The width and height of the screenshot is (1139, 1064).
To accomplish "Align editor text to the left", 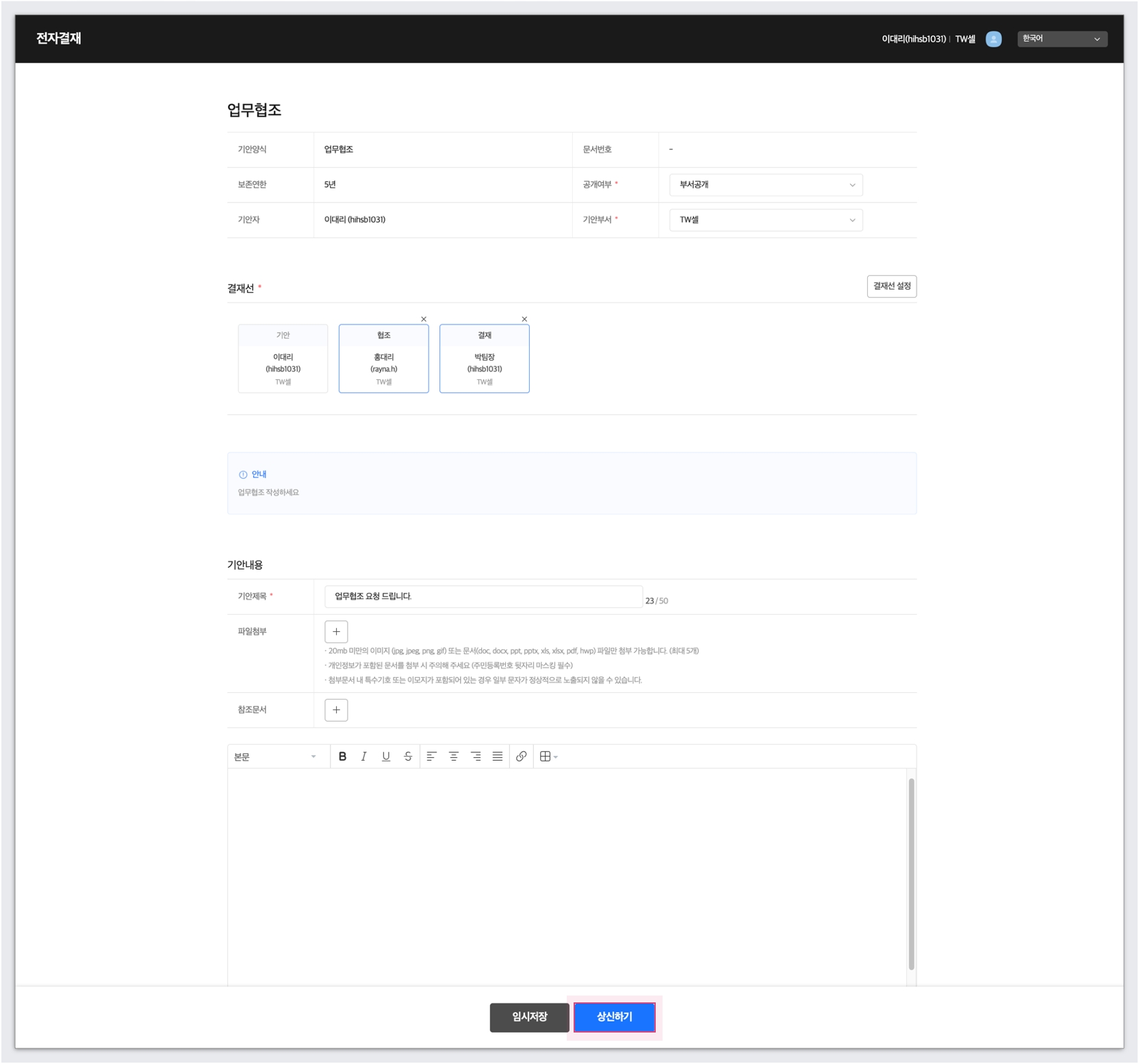I will (431, 757).
